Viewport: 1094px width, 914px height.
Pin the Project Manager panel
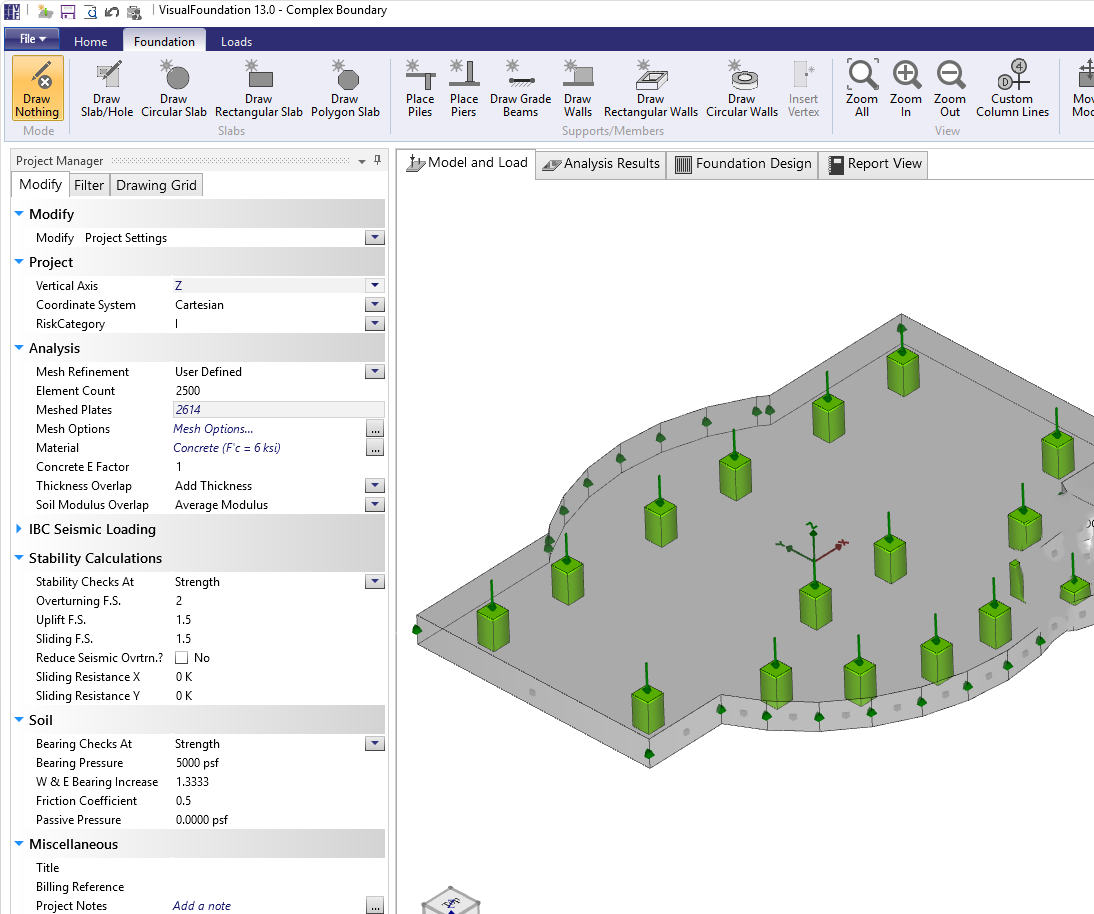coord(377,160)
